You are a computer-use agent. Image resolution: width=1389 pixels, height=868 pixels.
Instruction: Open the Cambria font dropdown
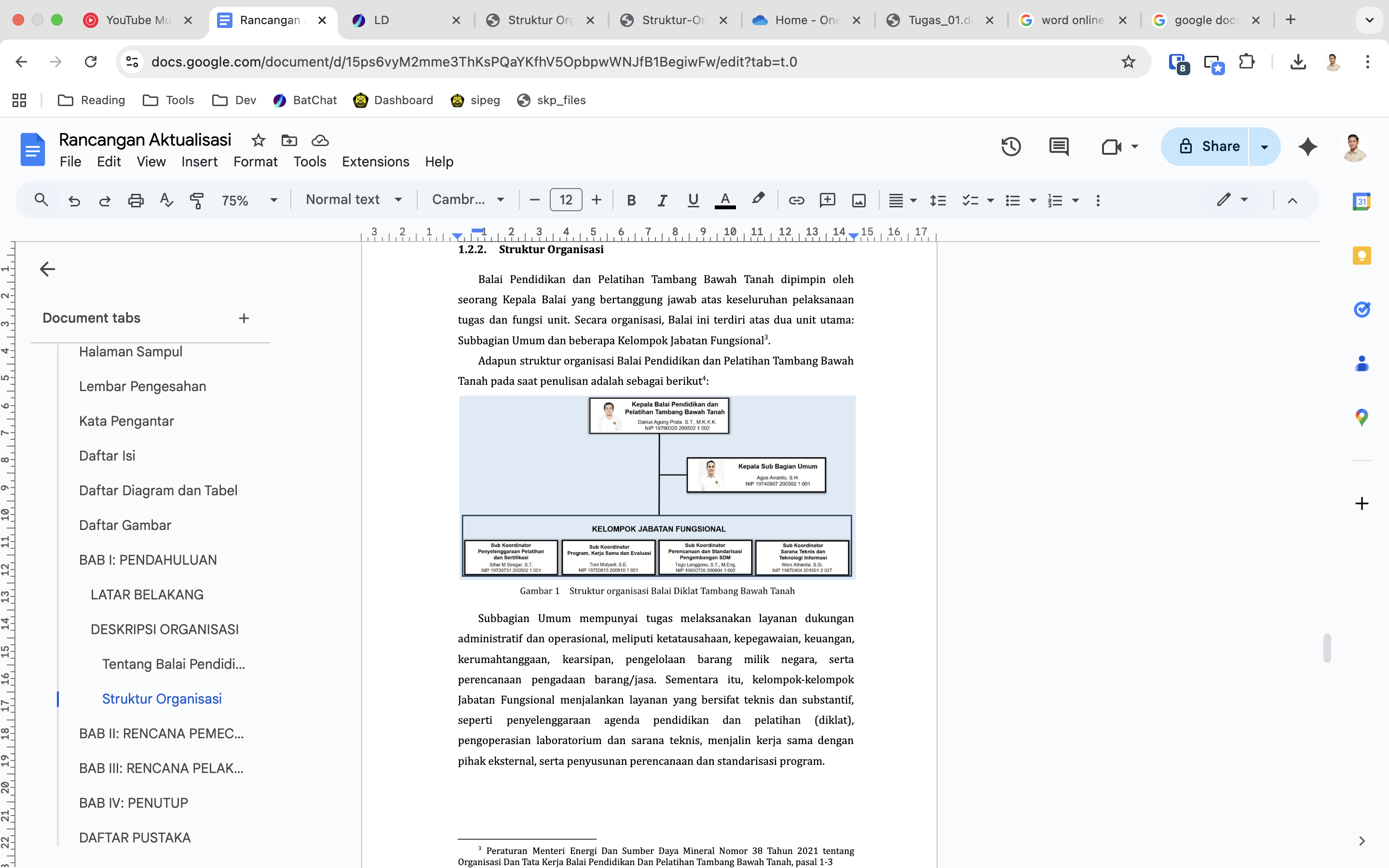(468, 200)
